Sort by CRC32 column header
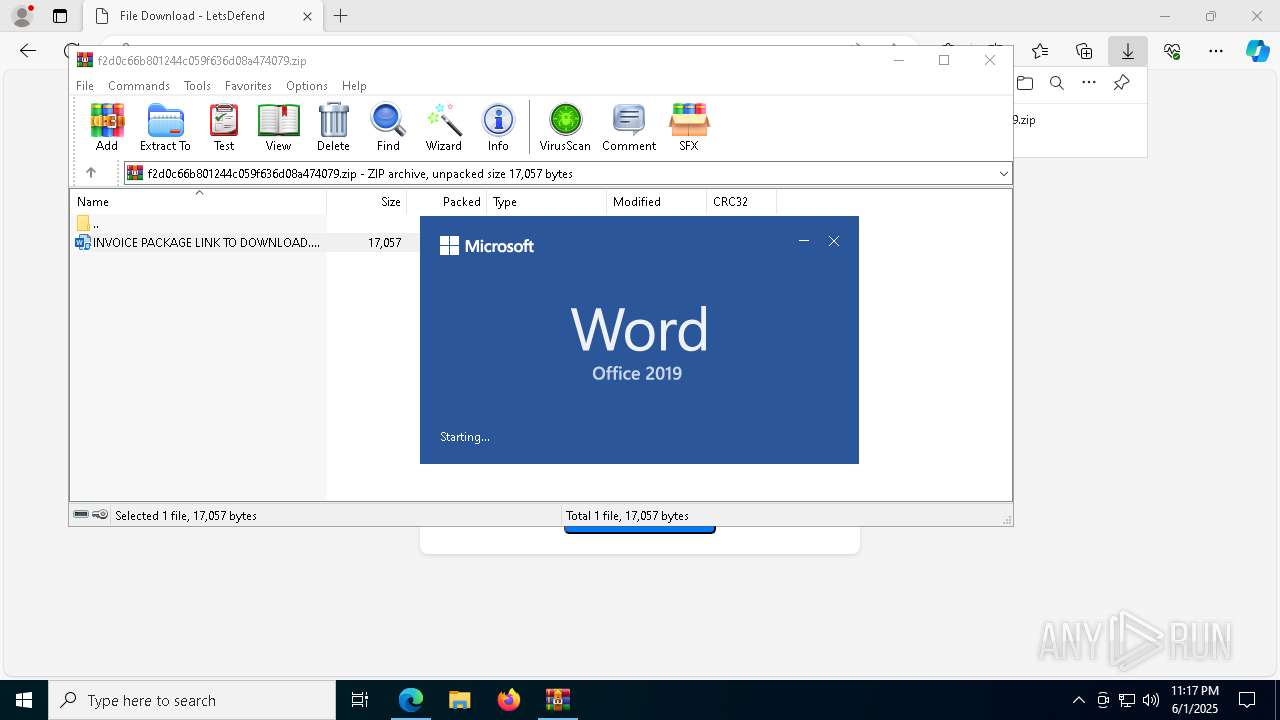1280x720 pixels. point(741,202)
